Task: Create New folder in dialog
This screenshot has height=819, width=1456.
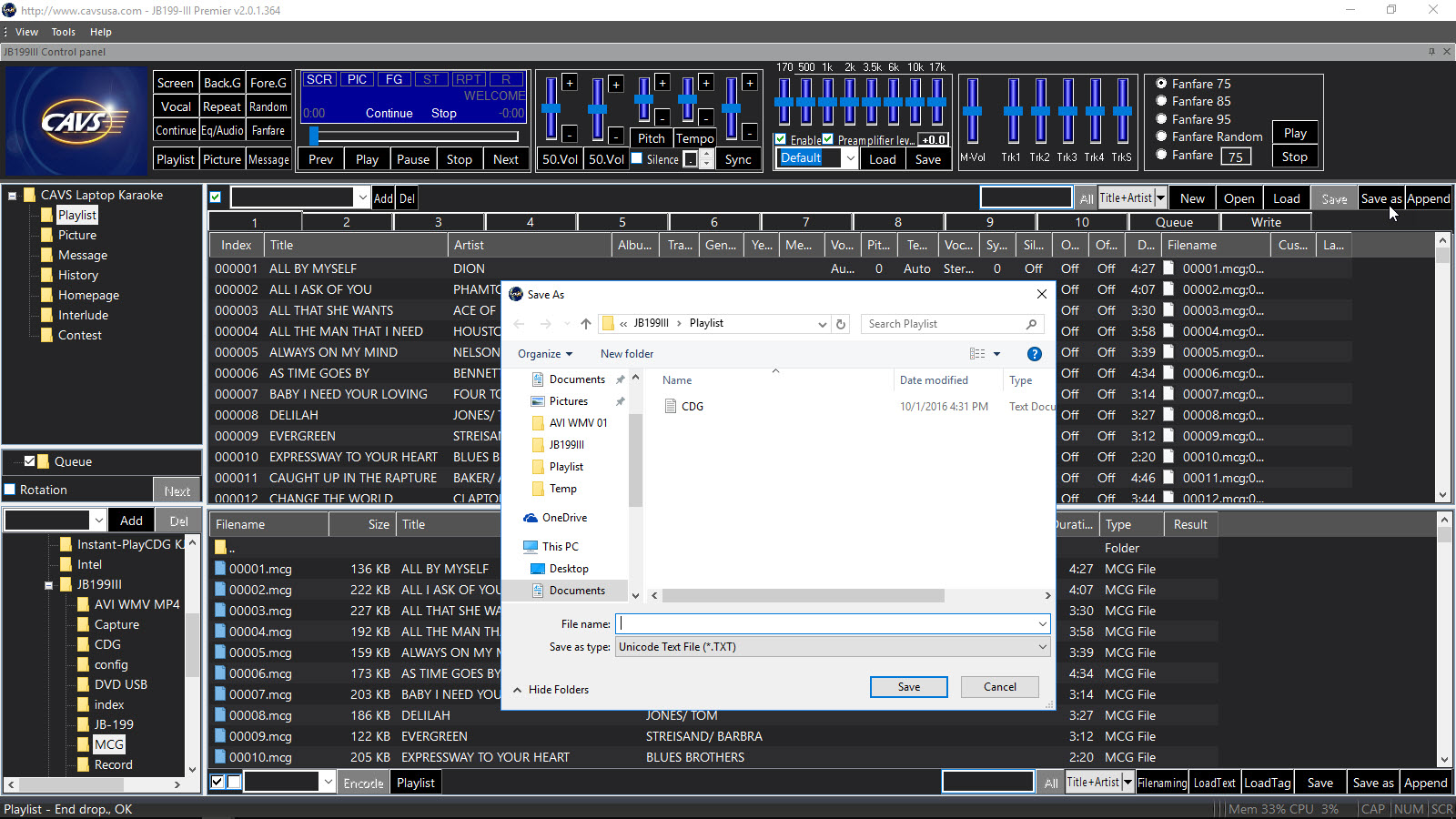Action: tap(627, 354)
